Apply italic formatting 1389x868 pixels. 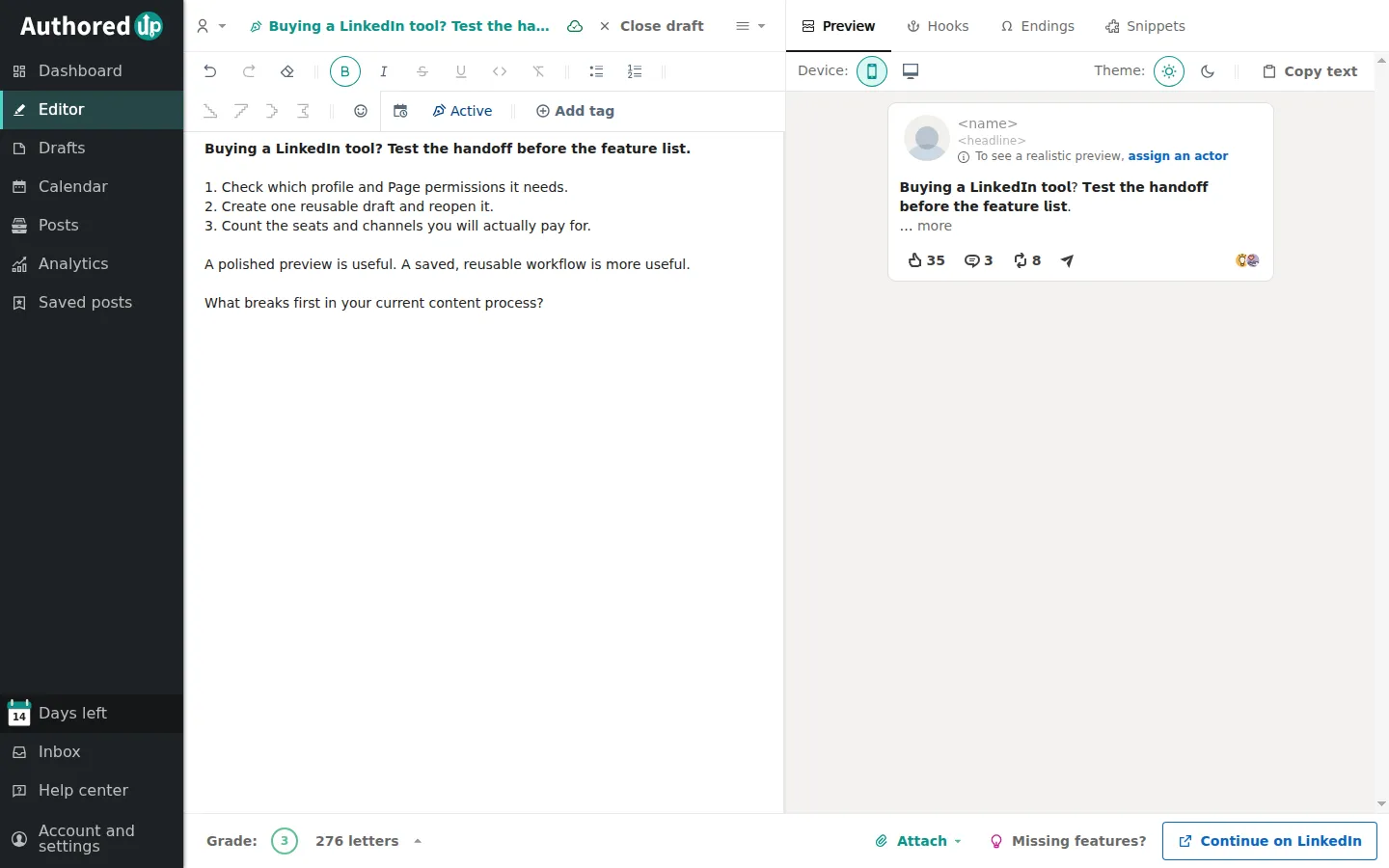[384, 71]
